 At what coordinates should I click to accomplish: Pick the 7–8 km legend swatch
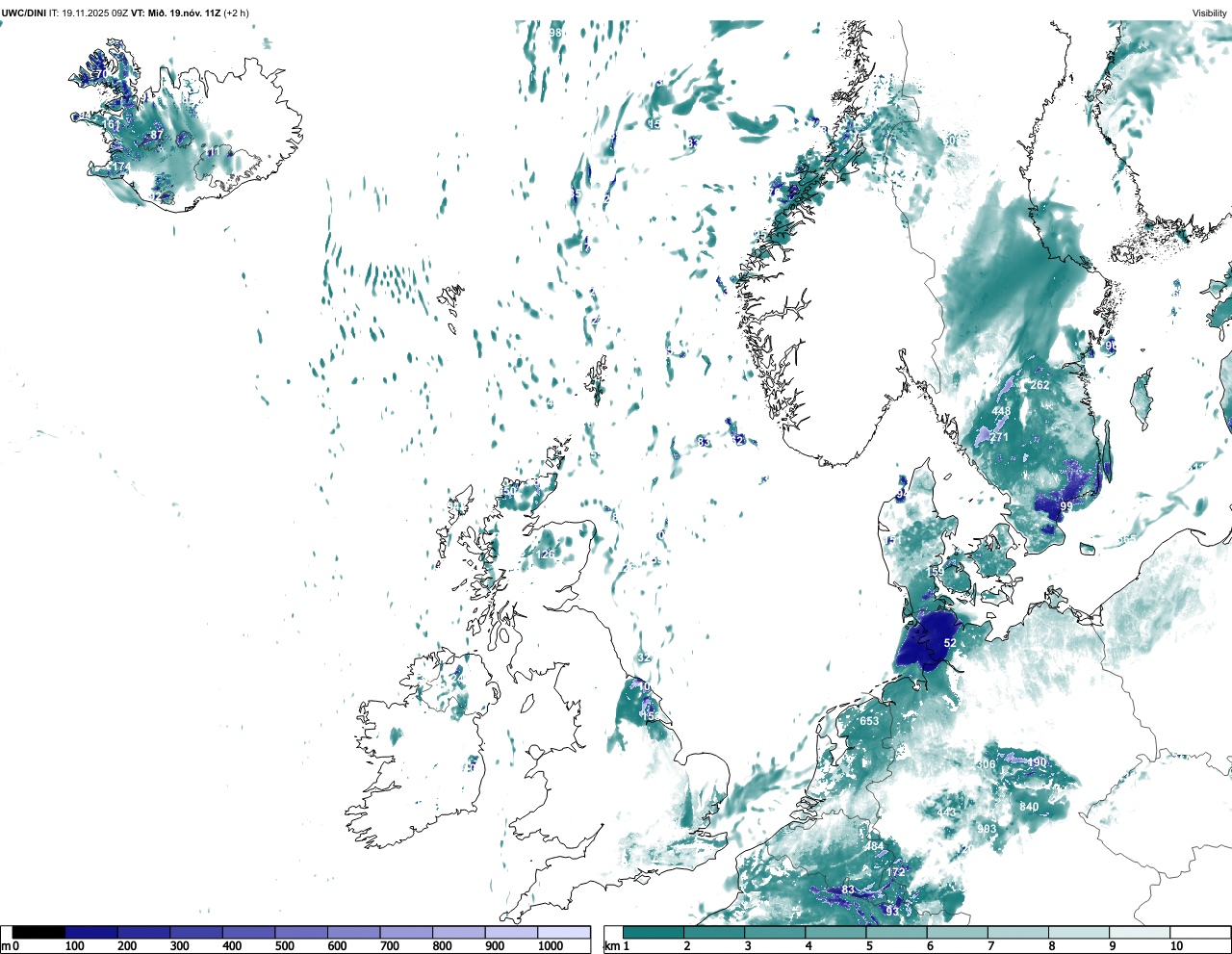[1017, 932]
